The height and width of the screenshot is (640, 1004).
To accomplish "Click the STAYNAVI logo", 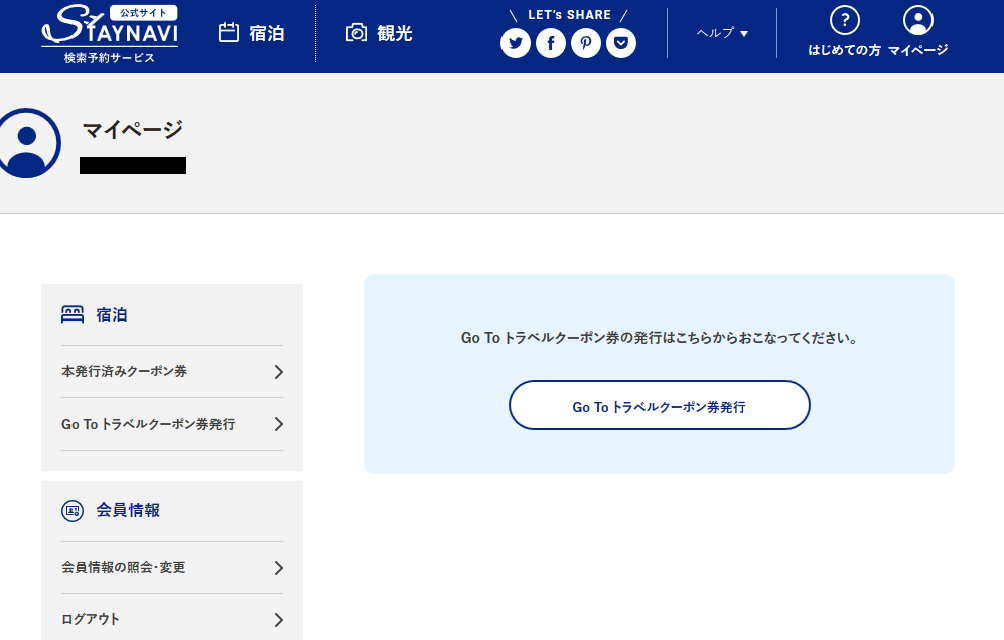I will pos(109,35).
